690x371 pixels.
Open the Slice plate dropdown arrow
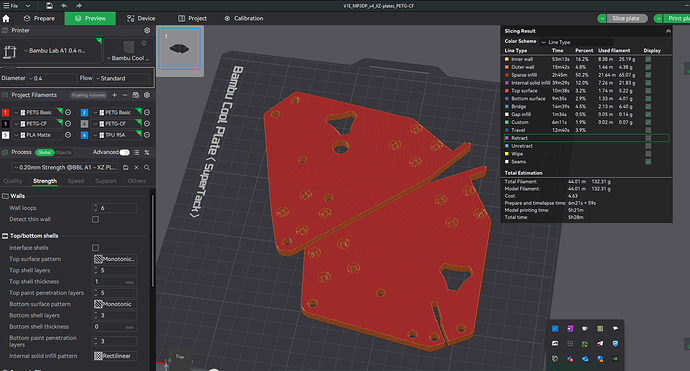click(x=602, y=18)
